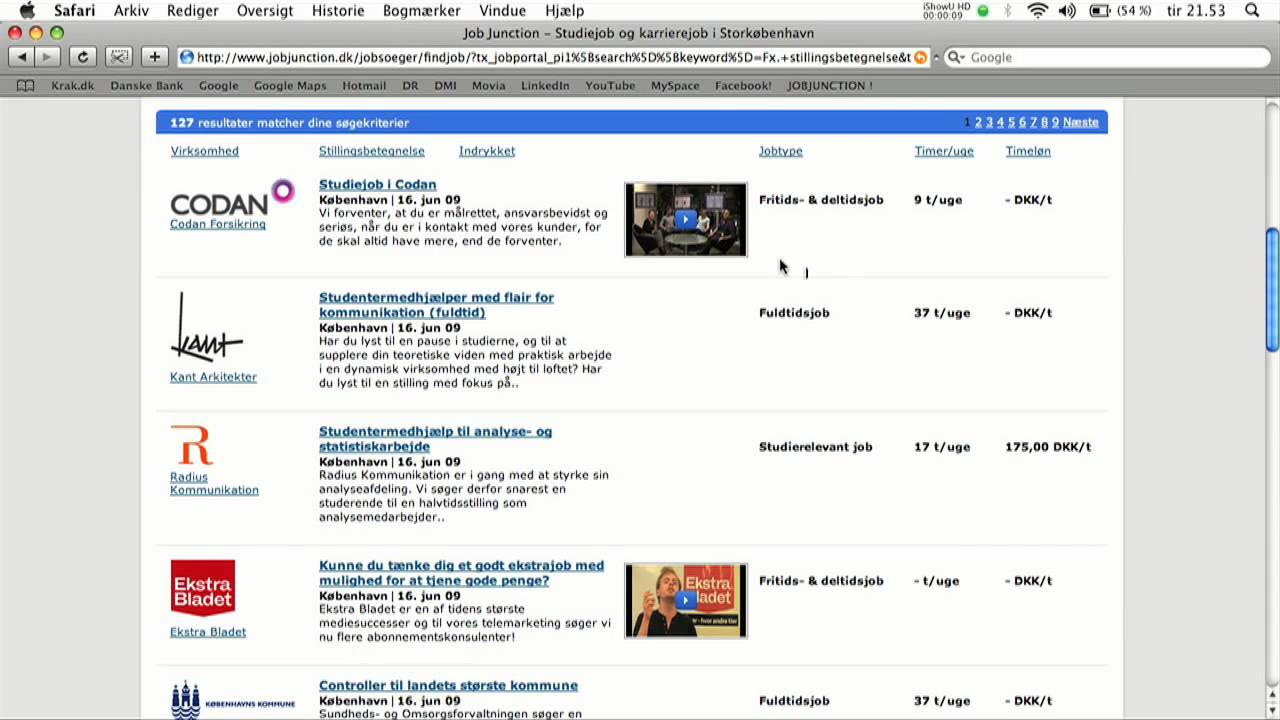Image resolution: width=1280 pixels, height=720 pixels.
Task: Click the Wi-Fi status icon
Action: [x=1038, y=11]
